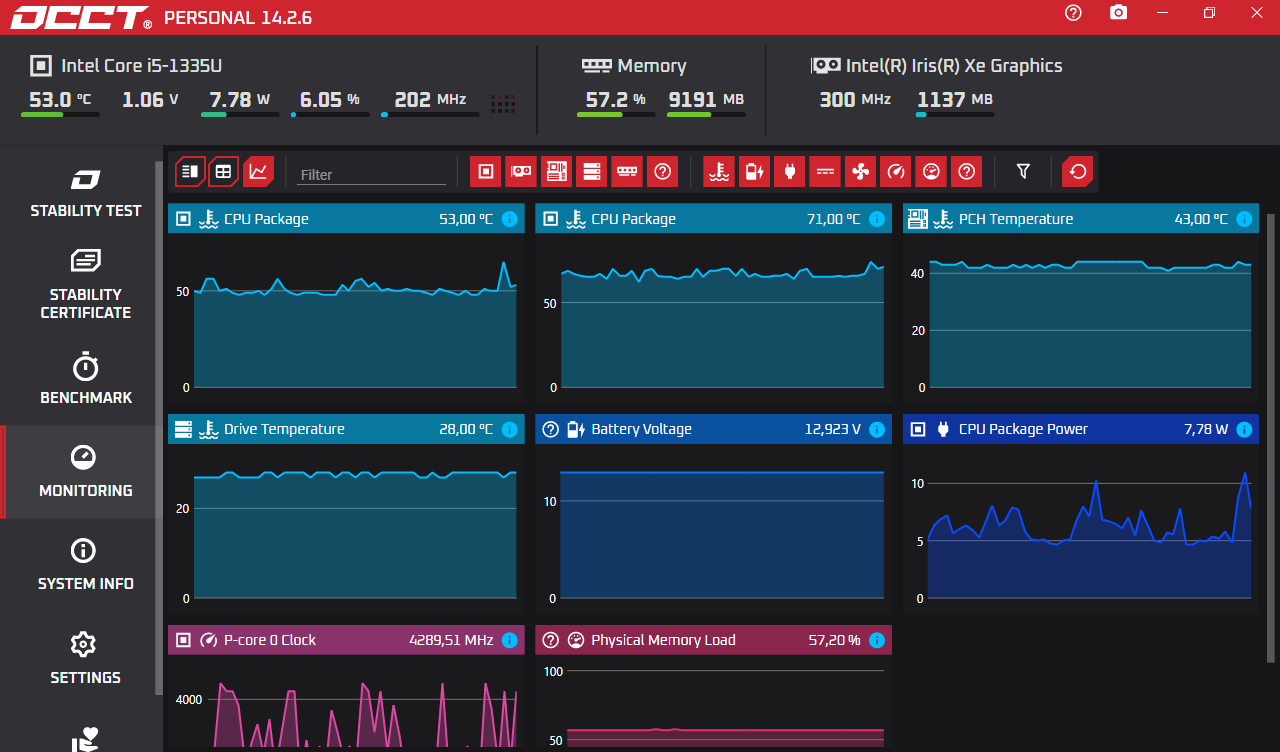Toggle the motherboard hardware filter

[556, 172]
